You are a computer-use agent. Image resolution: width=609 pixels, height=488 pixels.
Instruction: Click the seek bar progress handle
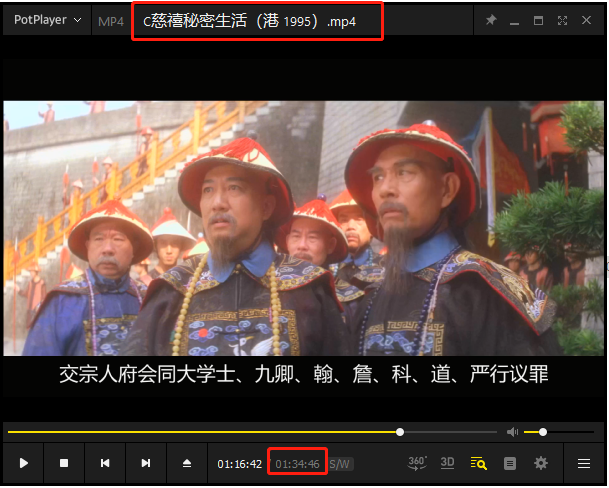pos(400,432)
